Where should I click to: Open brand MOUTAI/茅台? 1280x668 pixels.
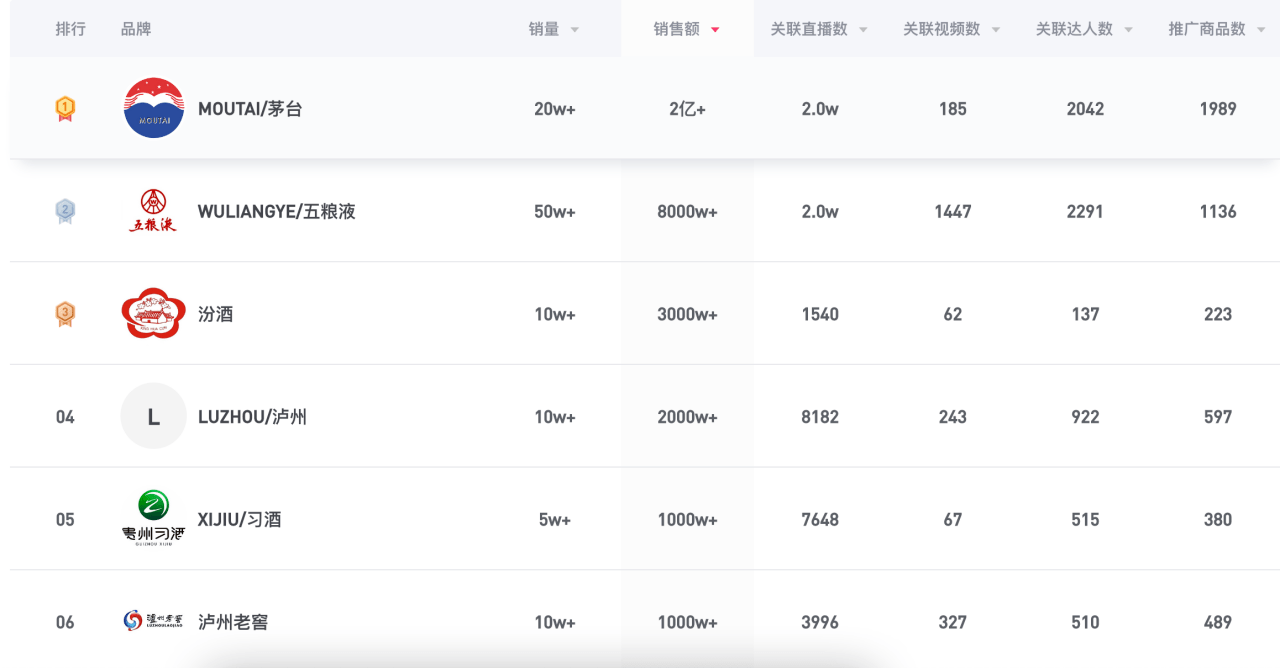250,109
